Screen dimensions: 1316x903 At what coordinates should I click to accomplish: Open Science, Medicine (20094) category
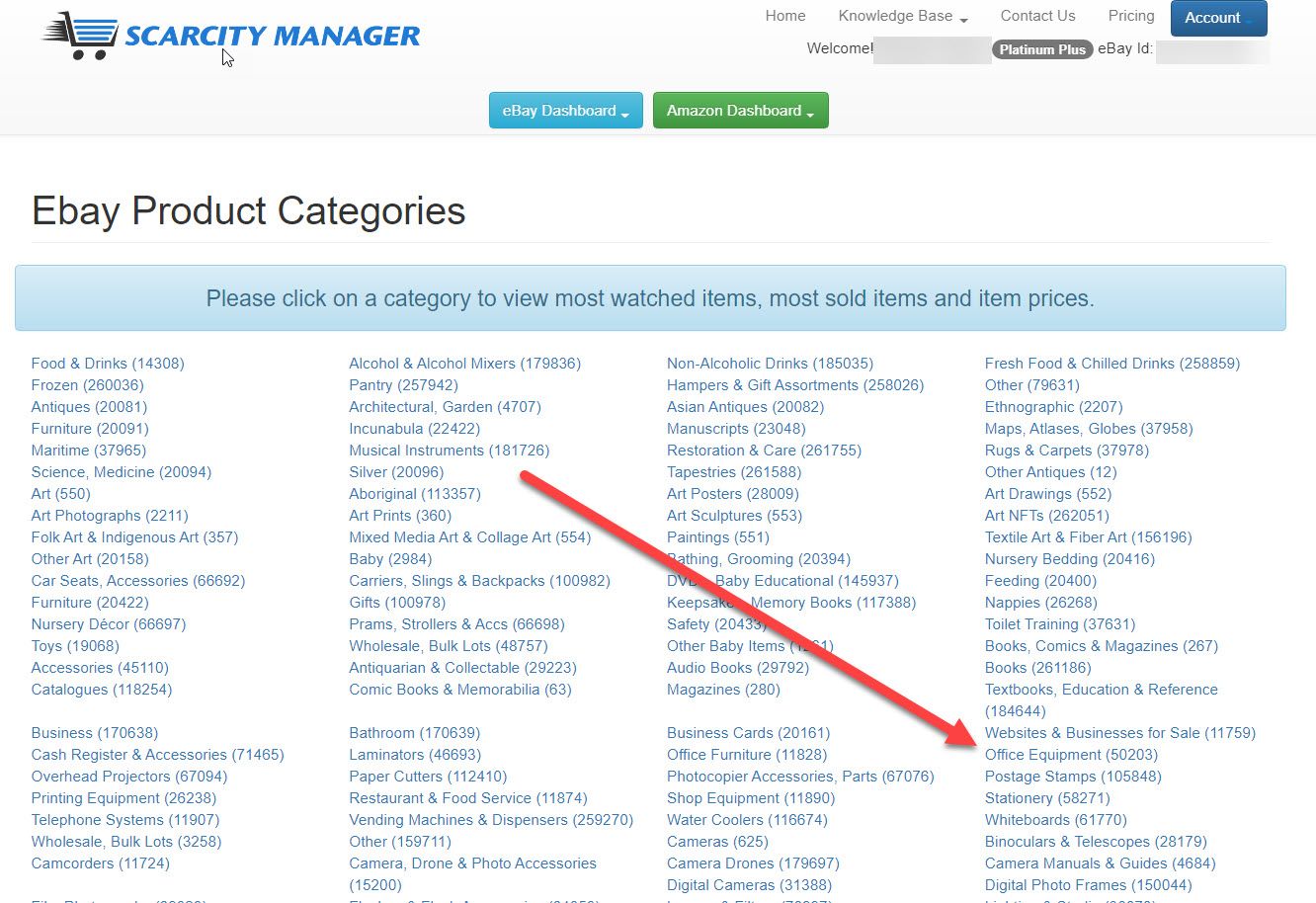pos(122,472)
